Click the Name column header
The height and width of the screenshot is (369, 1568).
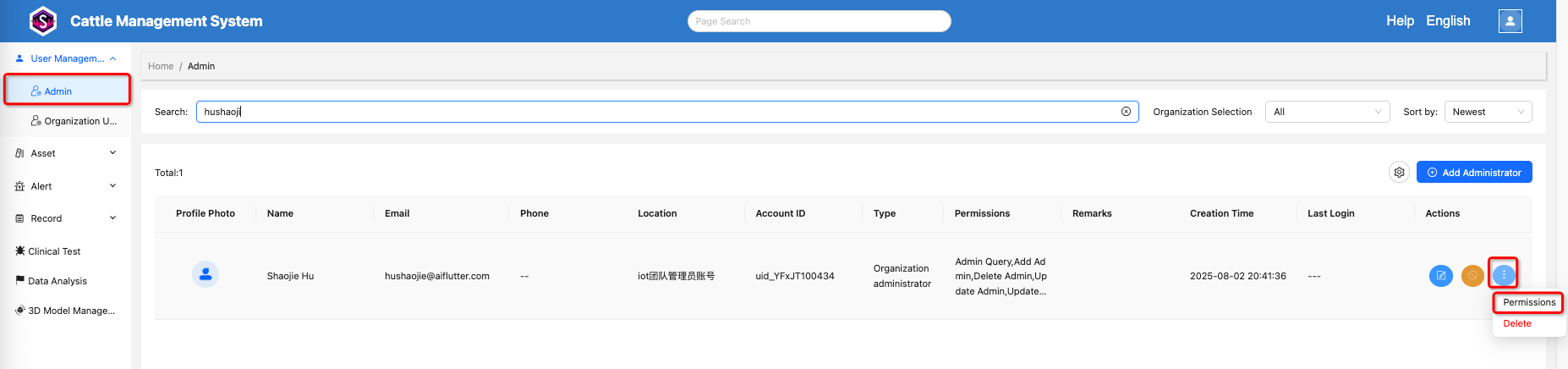click(x=280, y=213)
